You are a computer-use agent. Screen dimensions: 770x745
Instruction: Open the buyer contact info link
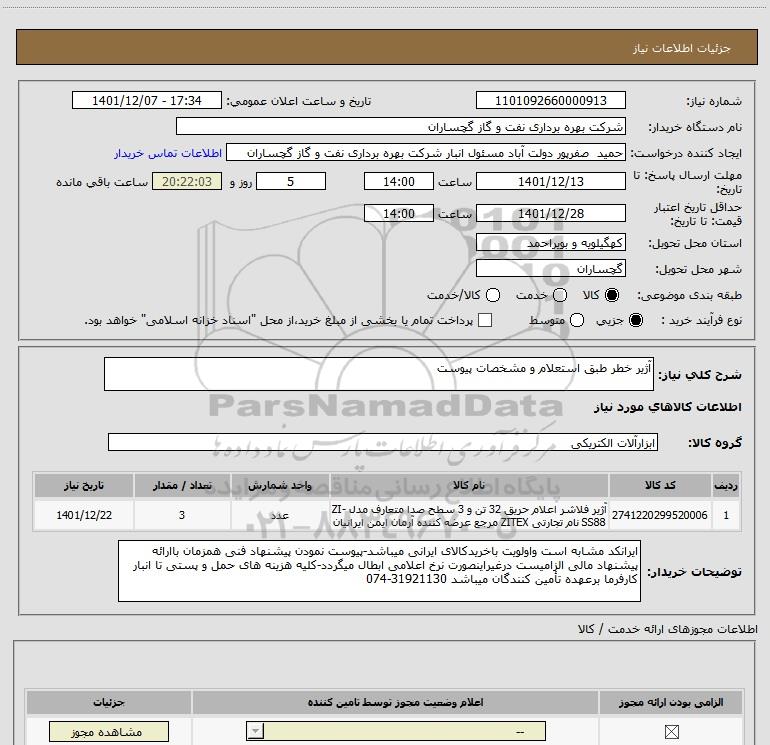(x=168, y=153)
